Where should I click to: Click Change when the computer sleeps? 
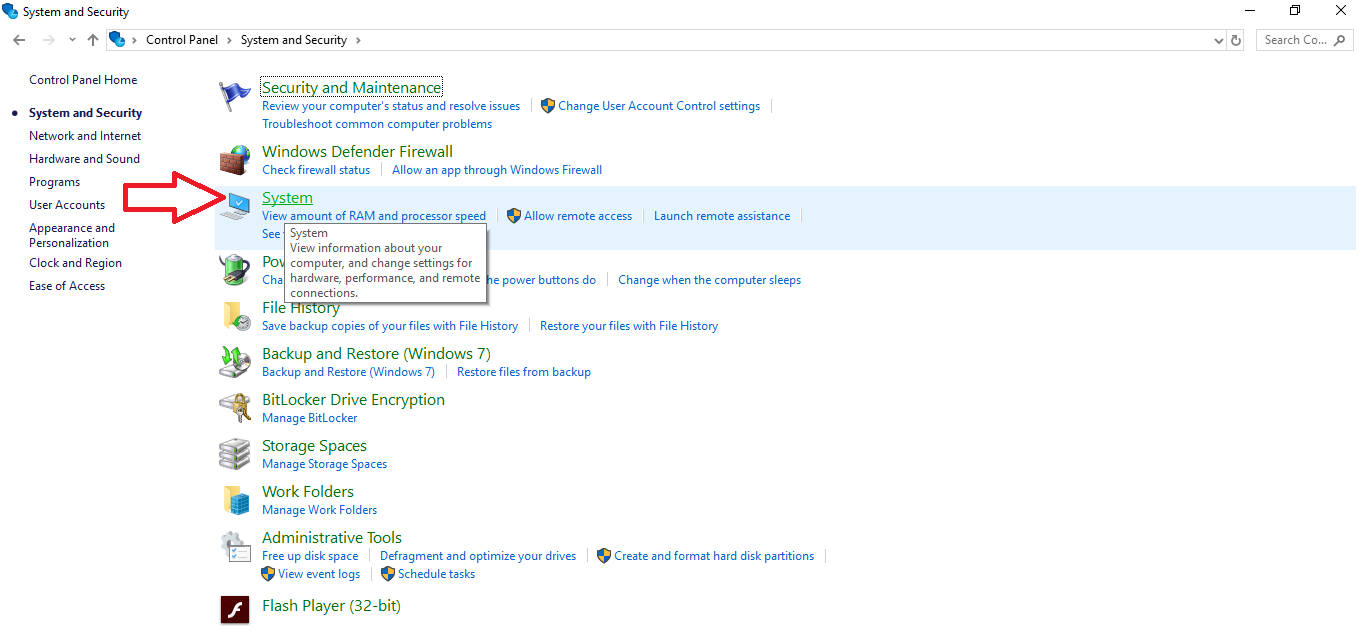click(710, 280)
